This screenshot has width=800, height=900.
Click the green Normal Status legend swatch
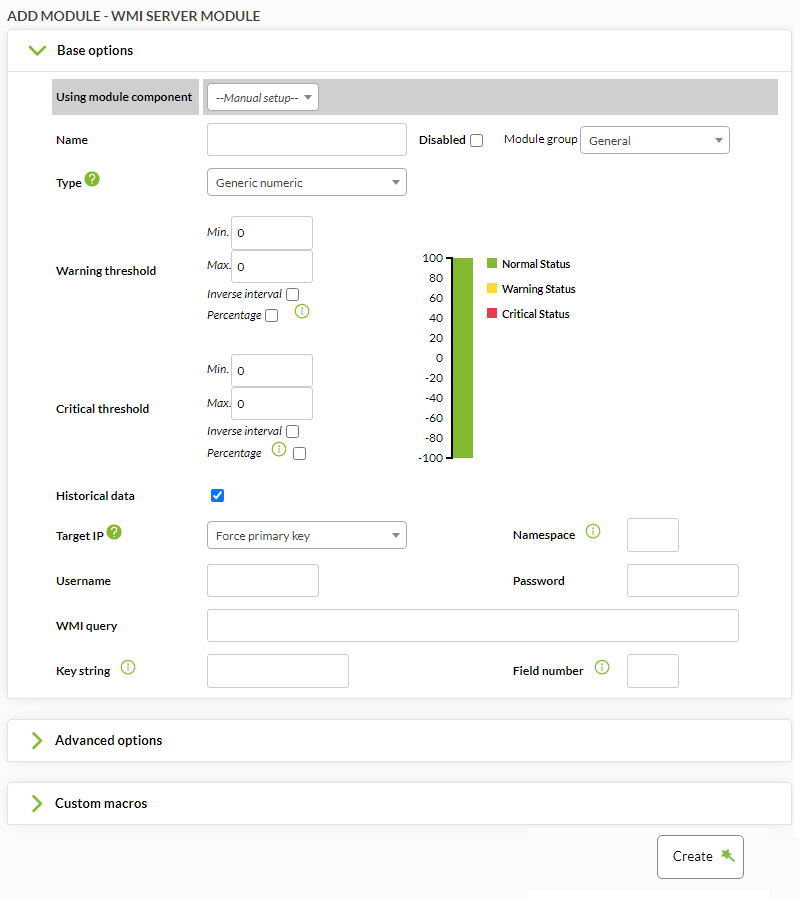point(492,263)
